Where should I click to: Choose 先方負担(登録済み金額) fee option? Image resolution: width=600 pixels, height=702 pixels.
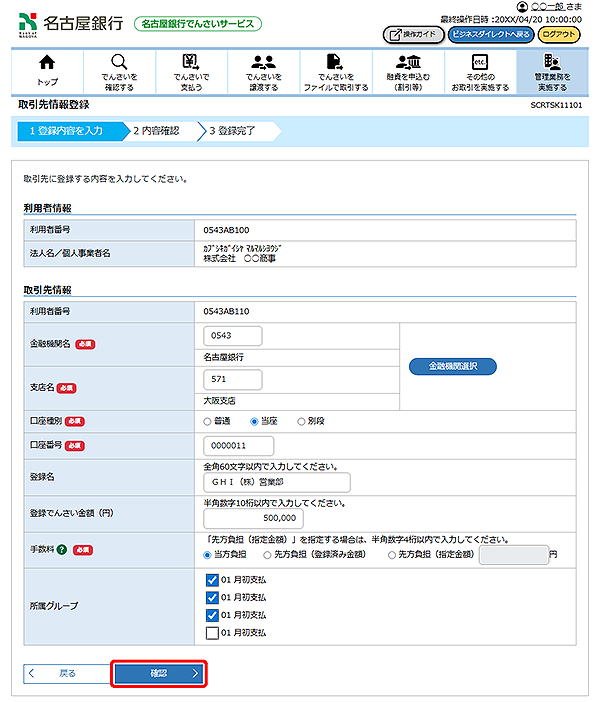pos(267,553)
